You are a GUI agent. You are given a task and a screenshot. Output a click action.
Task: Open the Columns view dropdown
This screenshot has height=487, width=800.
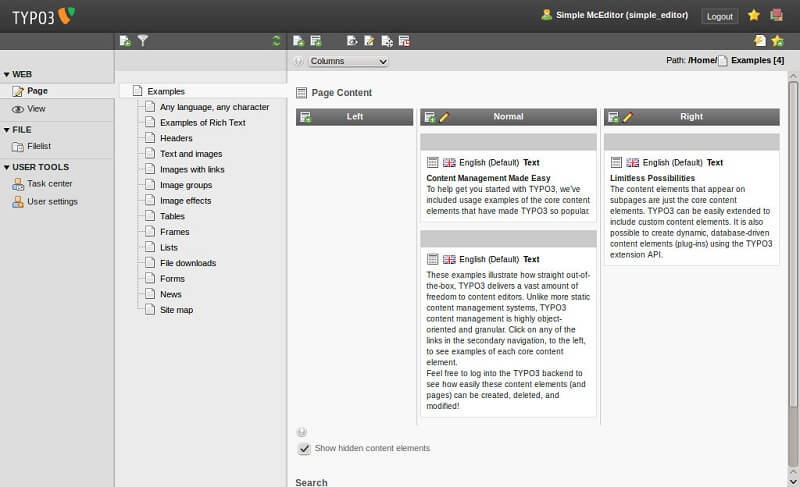[348, 61]
